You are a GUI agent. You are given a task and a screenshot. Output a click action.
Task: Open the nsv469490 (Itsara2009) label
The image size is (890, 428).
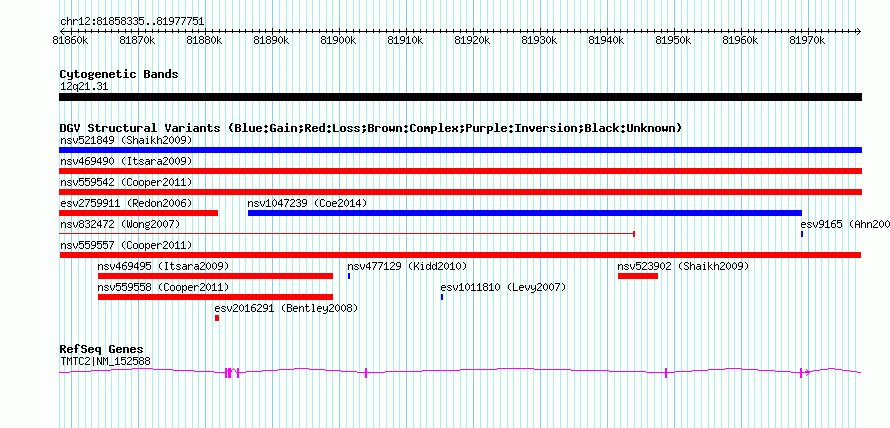click(126, 161)
